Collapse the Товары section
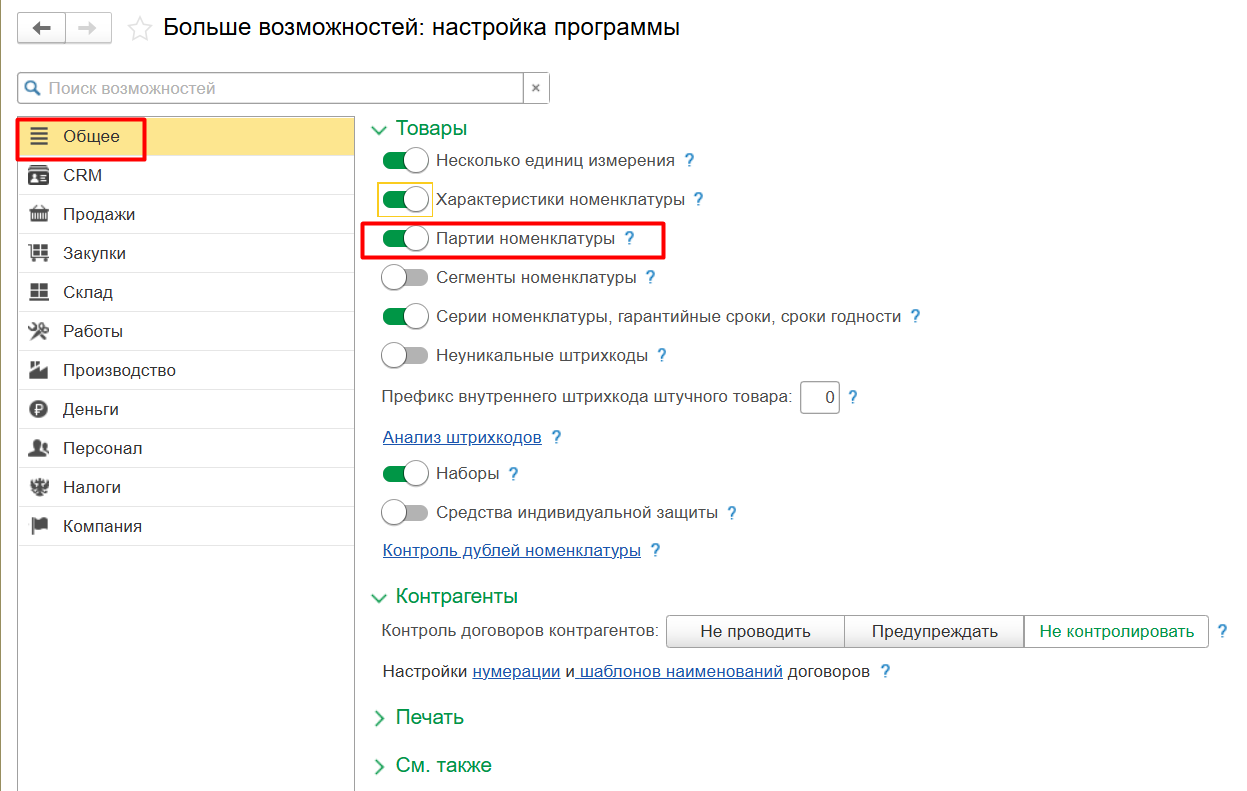 (x=379, y=129)
